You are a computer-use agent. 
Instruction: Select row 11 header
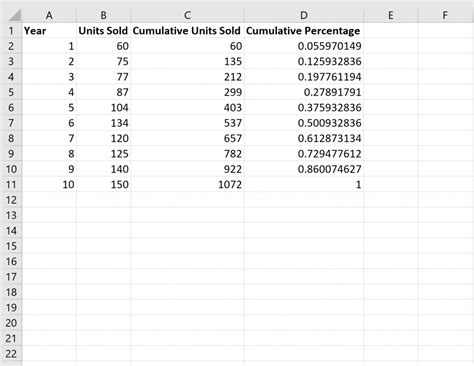[11, 184]
